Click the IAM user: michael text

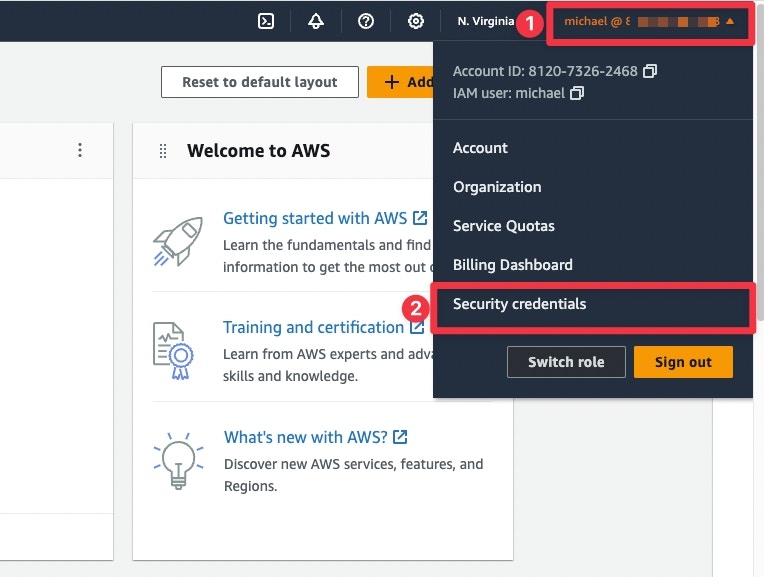pyautogui.click(x=509, y=93)
